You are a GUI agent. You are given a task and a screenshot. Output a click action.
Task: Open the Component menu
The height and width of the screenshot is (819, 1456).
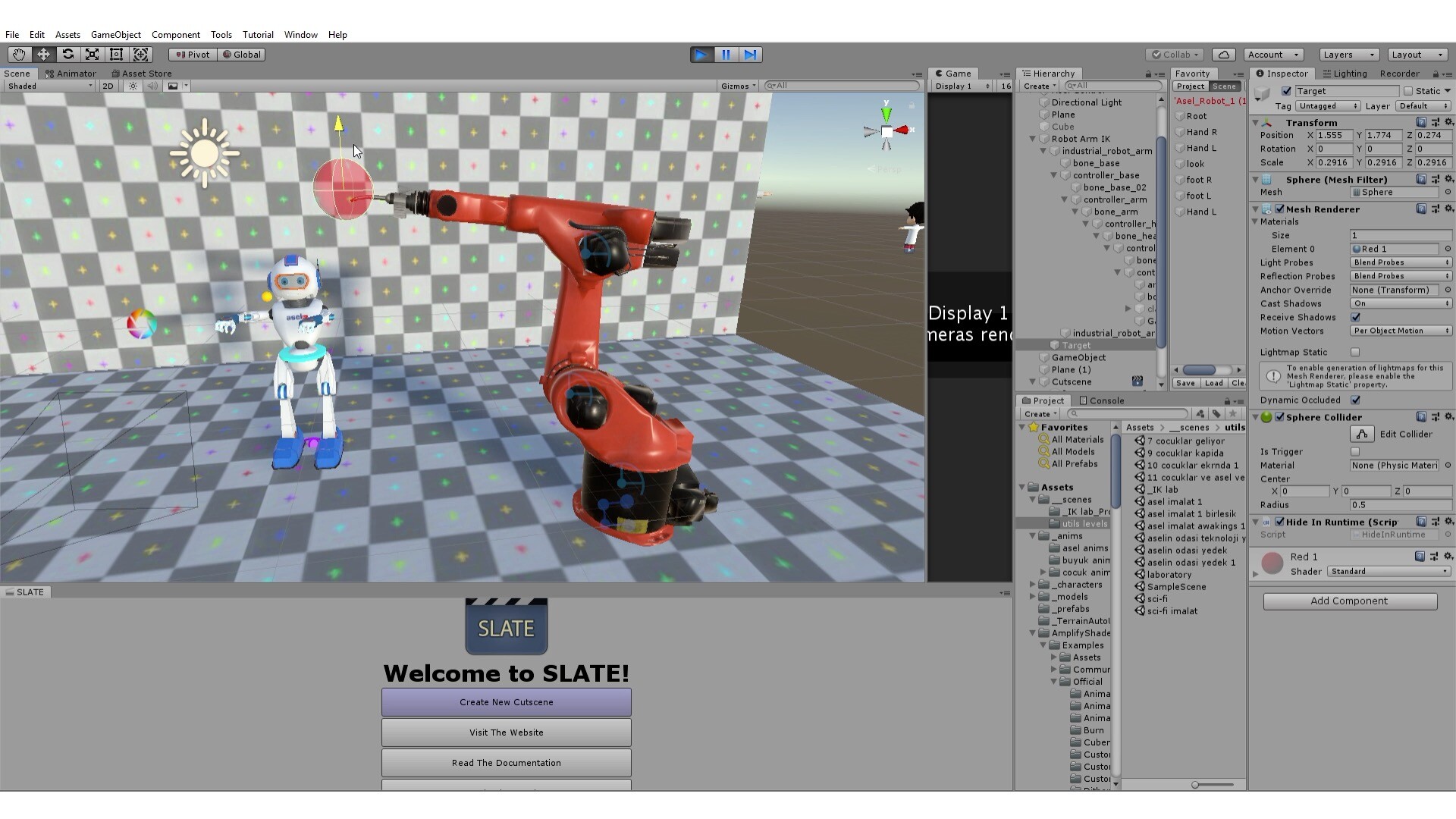point(175,35)
